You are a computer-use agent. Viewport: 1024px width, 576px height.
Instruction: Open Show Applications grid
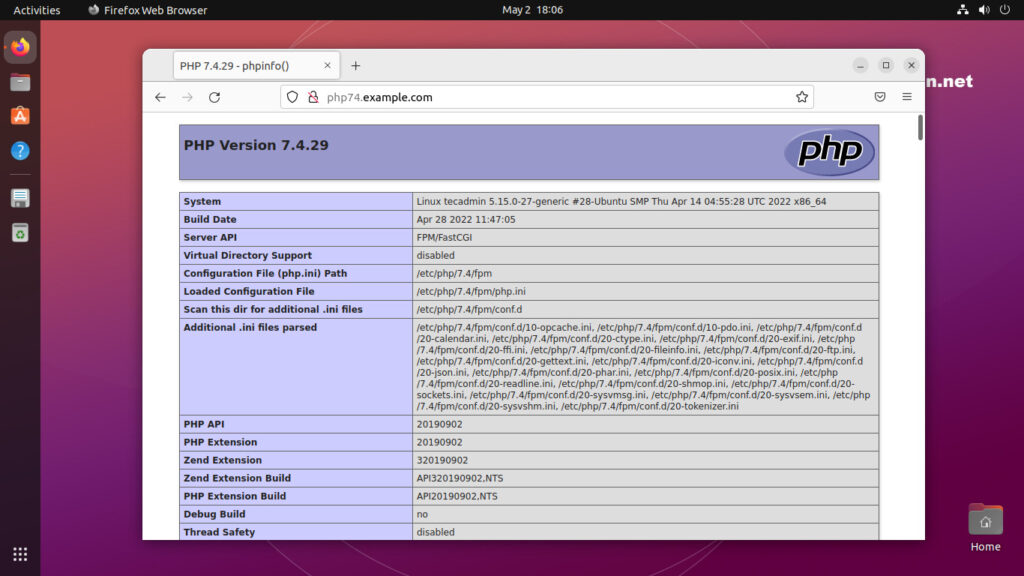tap(18, 554)
